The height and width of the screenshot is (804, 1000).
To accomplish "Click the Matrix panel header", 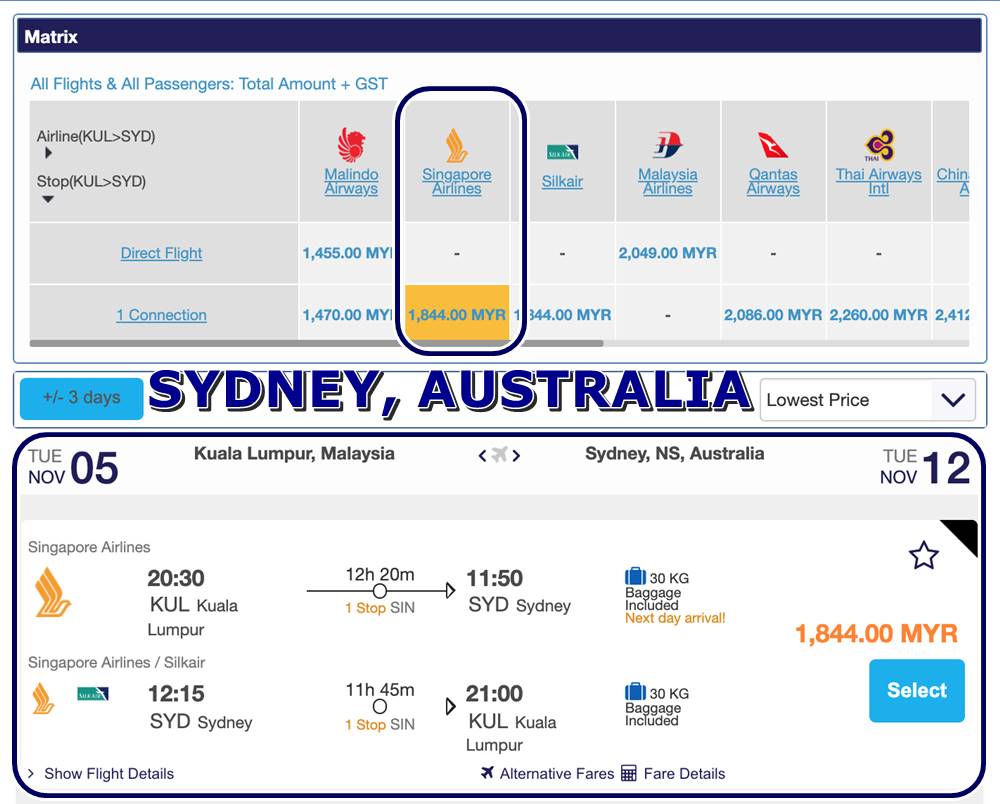I will [x=499, y=36].
